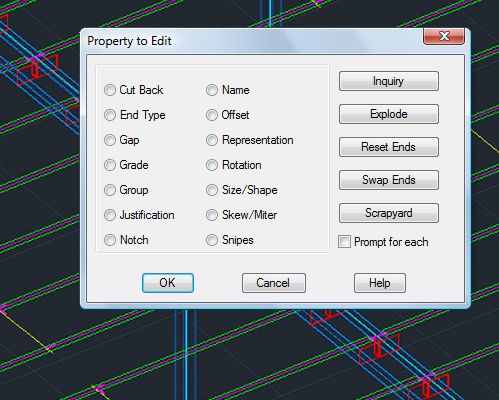This screenshot has width=499, height=400.
Task: Click the Inquiry button
Action: point(389,81)
